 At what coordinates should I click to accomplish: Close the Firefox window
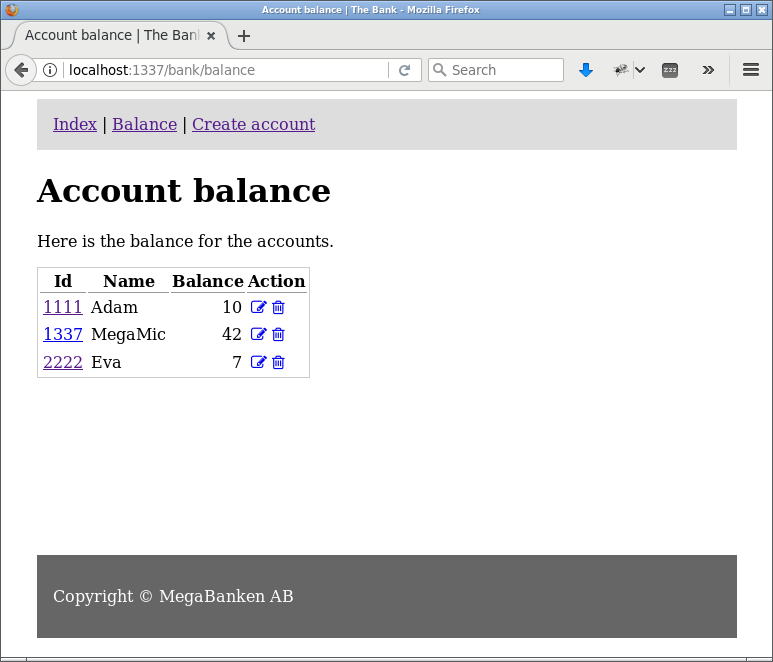click(x=762, y=10)
